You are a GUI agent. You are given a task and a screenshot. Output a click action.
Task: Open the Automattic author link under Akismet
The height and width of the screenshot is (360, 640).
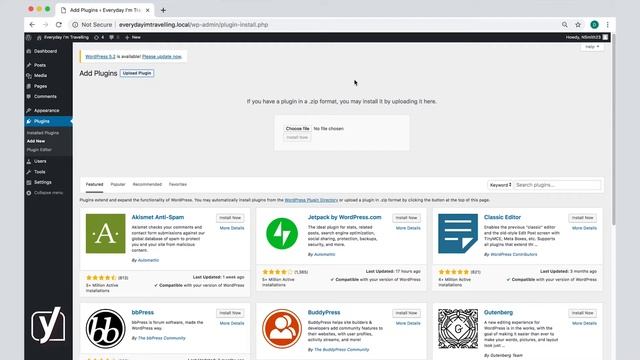click(x=148, y=260)
